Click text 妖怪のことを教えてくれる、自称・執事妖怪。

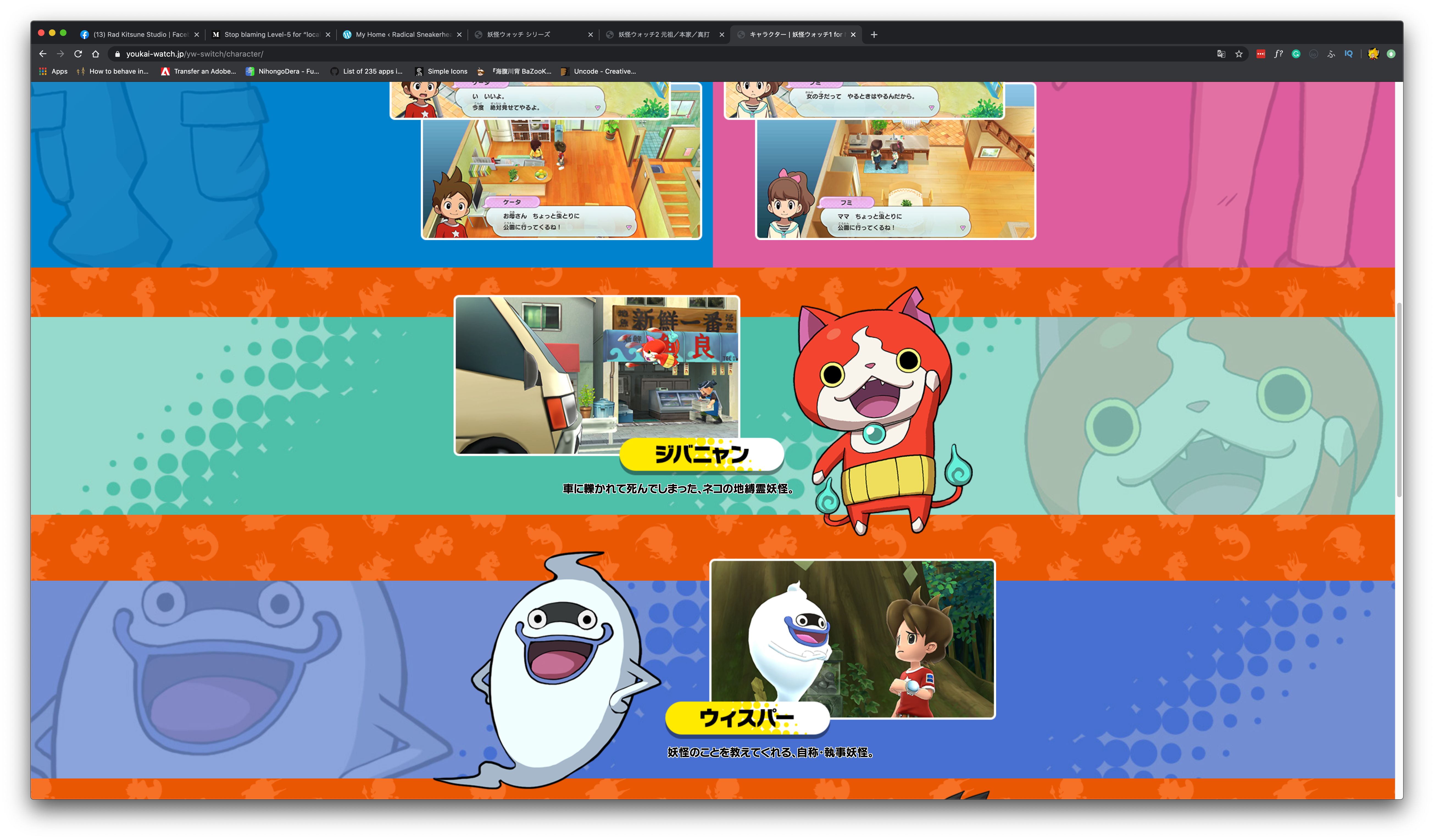[771, 753]
